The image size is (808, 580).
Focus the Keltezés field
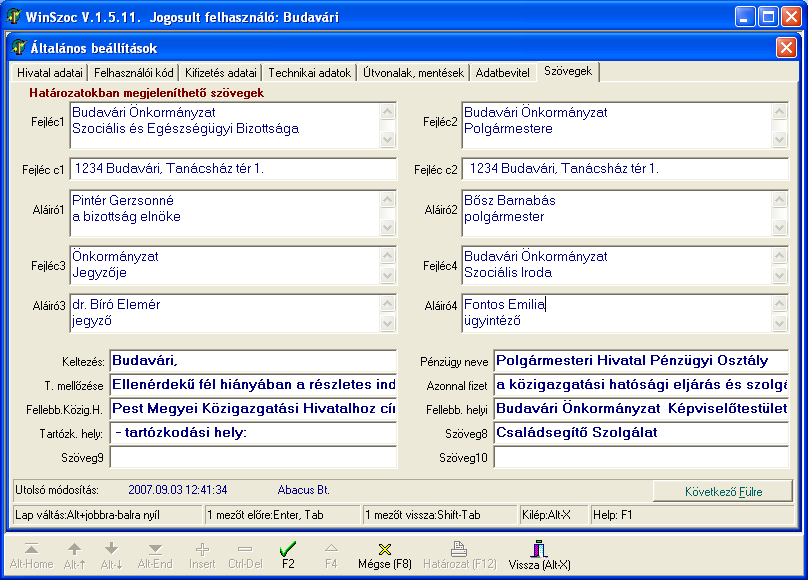pyautogui.click(x=253, y=361)
